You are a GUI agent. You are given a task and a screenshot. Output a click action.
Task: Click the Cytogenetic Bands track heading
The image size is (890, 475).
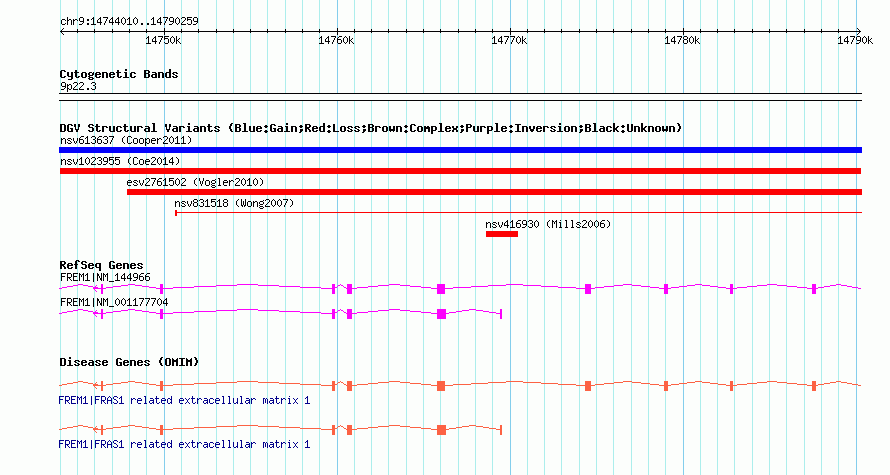[x=119, y=74]
